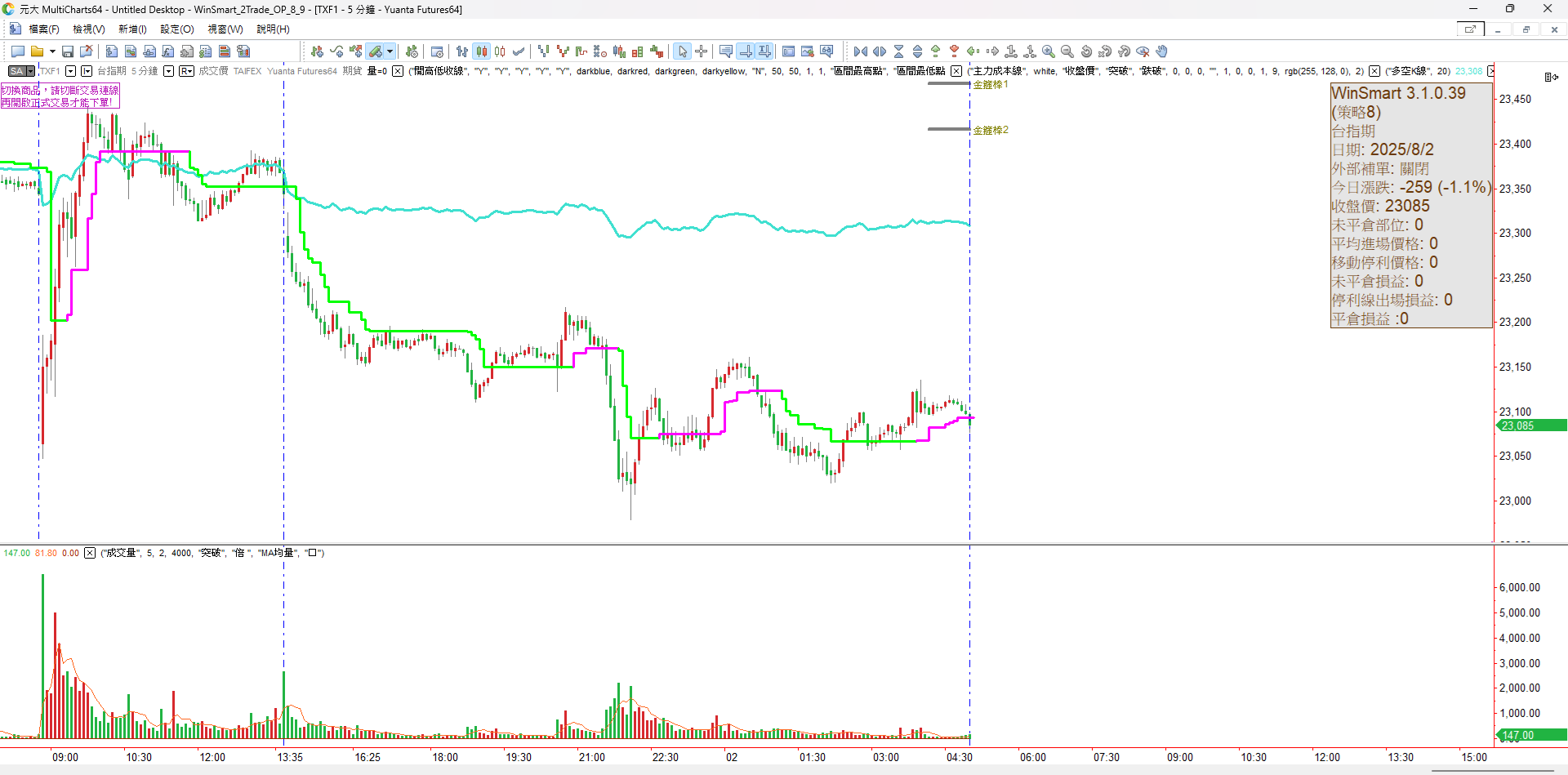Image resolution: width=1568 pixels, height=775 pixels.
Task: Open the 說明(H) menu
Action: tap(273, 29)
